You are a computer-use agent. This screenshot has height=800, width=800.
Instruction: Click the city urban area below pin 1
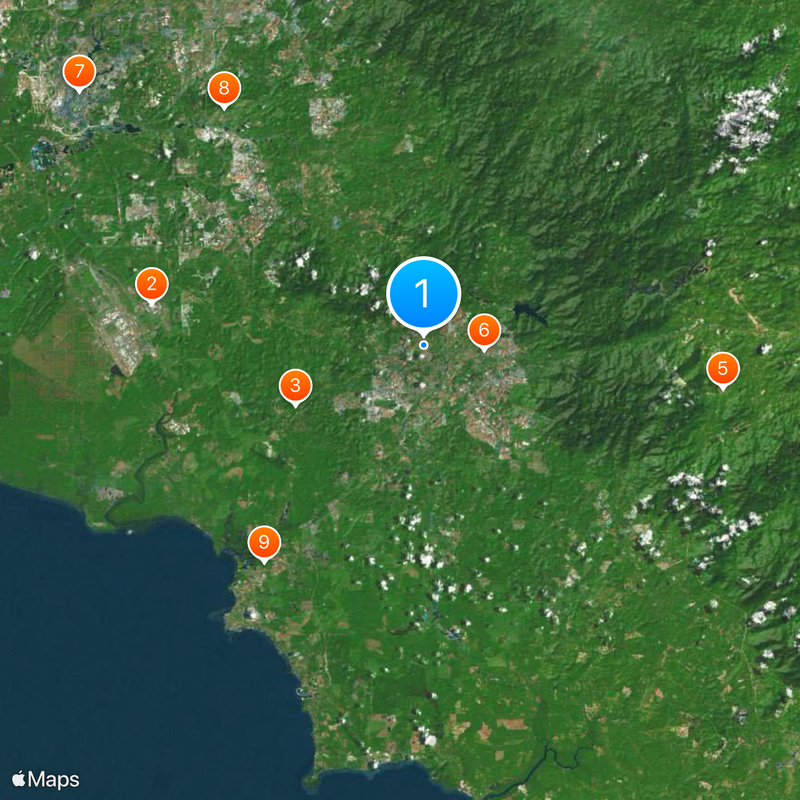(439, 393)
